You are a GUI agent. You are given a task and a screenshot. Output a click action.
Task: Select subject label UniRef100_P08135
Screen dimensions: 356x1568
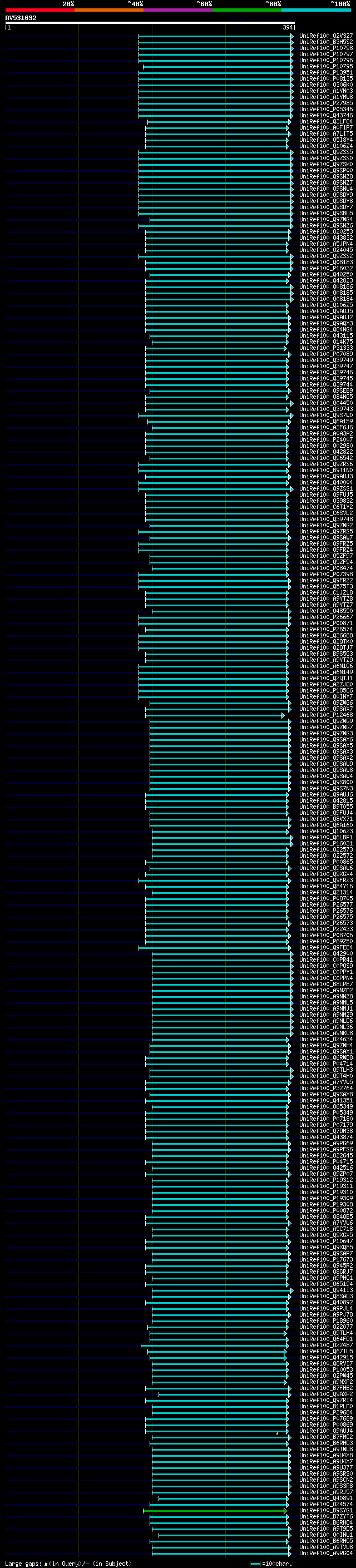(326, 78)
